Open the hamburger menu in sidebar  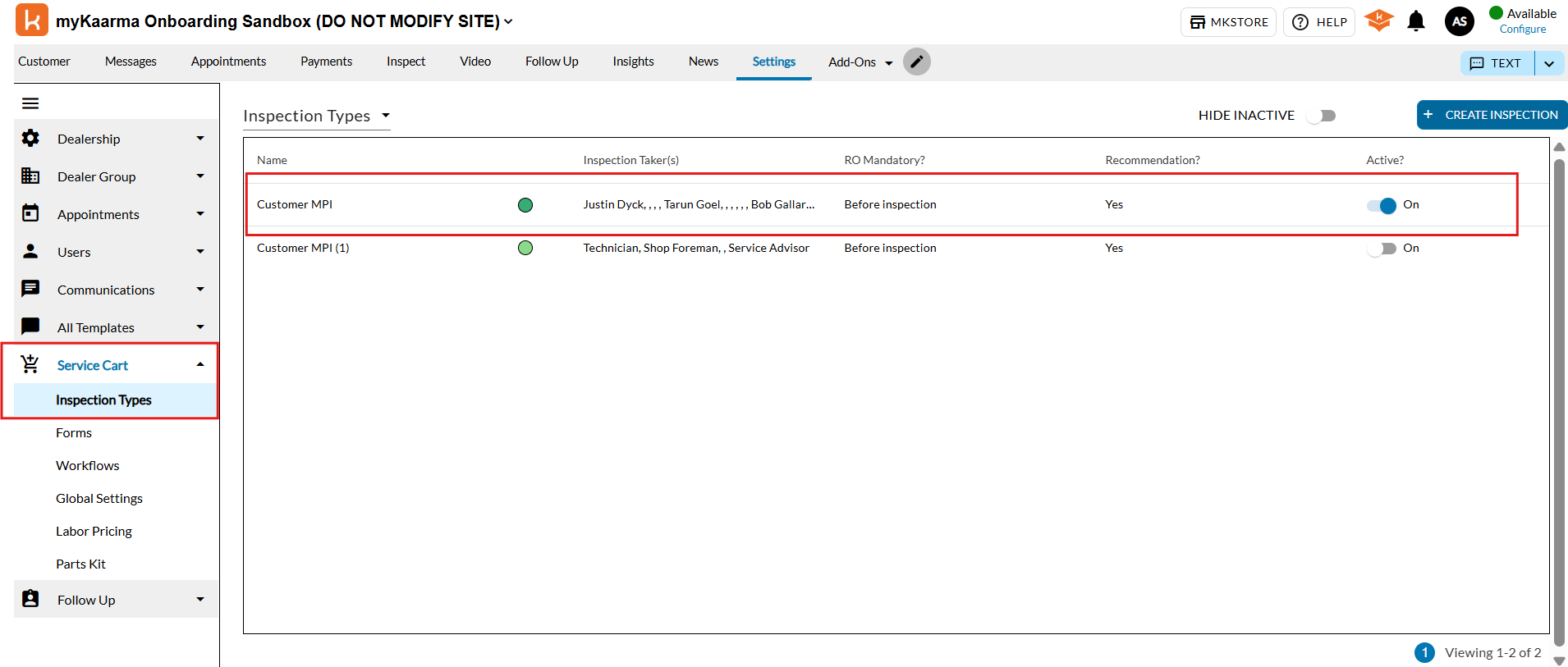point(30,103)
